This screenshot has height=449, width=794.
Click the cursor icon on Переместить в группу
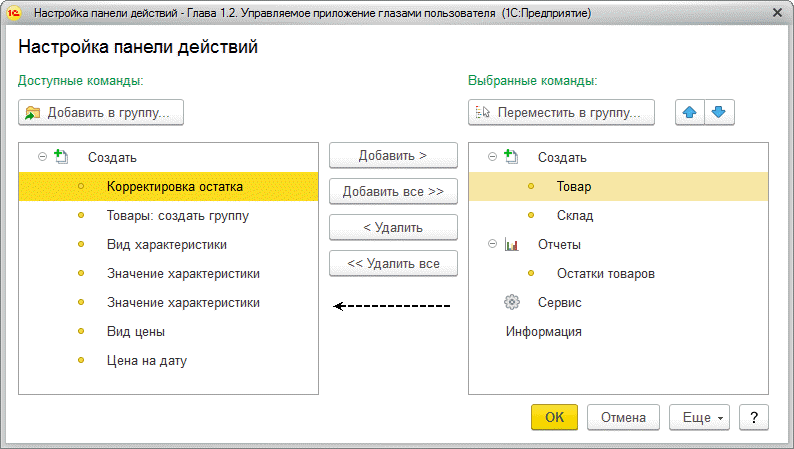pyautogui.click(x=483, y=112)
